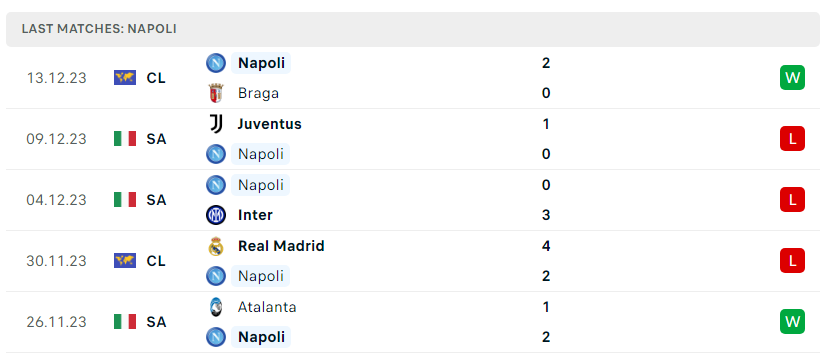Click the Atalanta club crest icon
The height and width of the screenshot is (361, 827).
point(216,307)
